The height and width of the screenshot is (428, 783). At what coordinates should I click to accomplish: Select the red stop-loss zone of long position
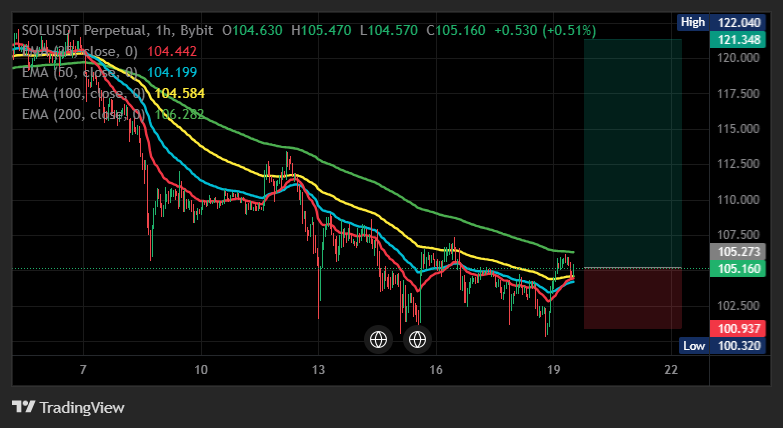(x=633, y=299)
